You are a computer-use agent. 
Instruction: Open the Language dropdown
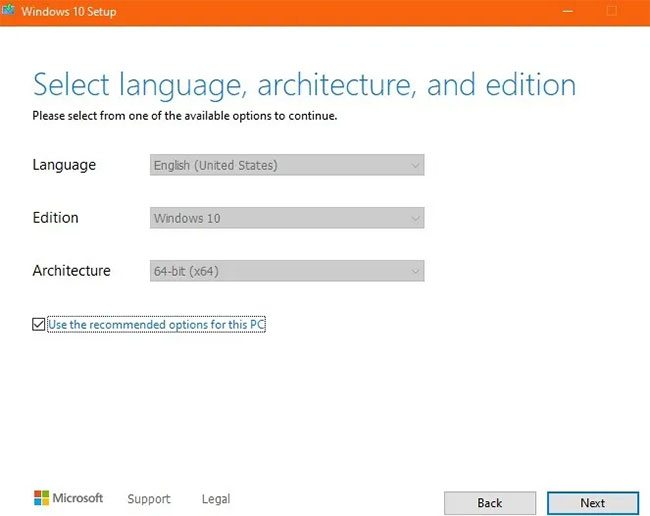point(287,165)
